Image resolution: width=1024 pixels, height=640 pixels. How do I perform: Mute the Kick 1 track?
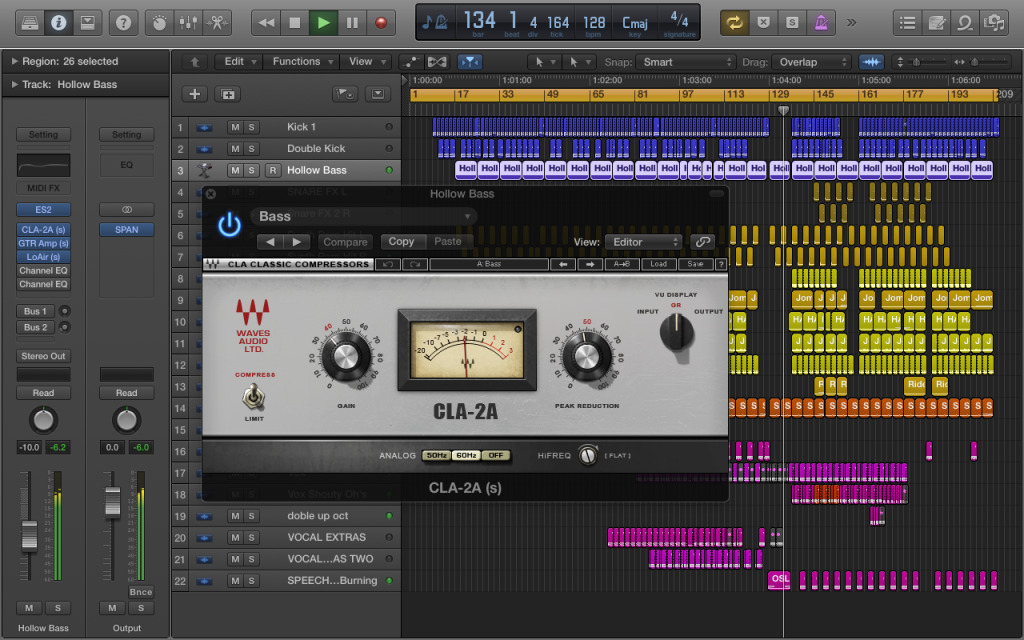click(x=235, y=127)
